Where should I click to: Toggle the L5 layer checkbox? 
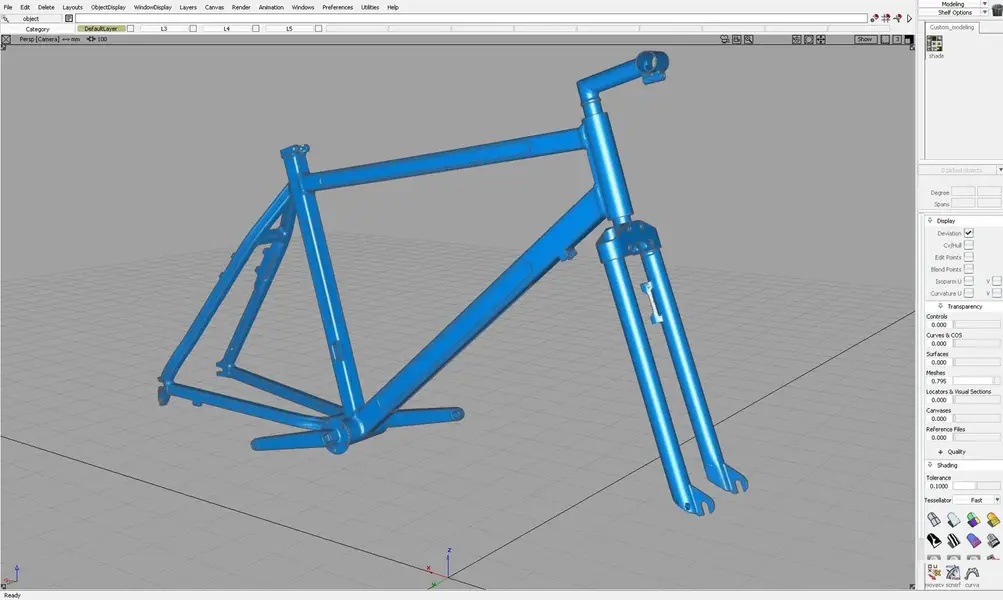click(319, 29)
